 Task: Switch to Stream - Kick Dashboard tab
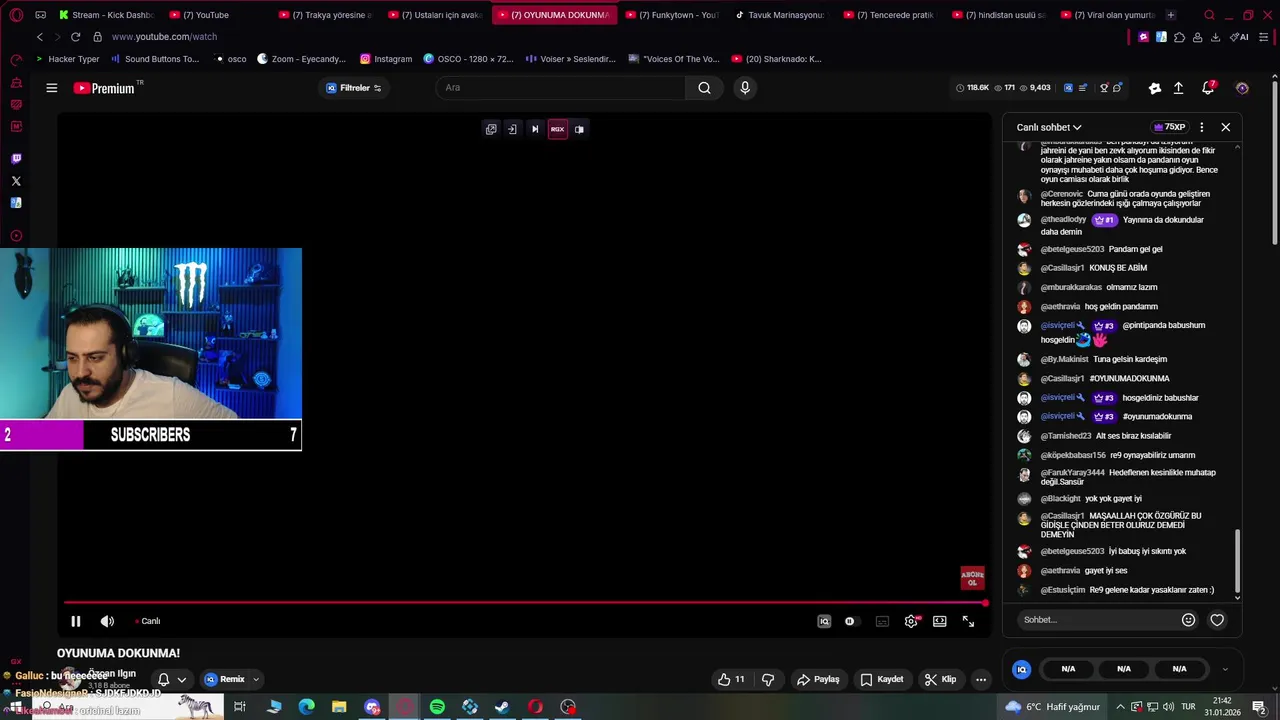point(105,15)
